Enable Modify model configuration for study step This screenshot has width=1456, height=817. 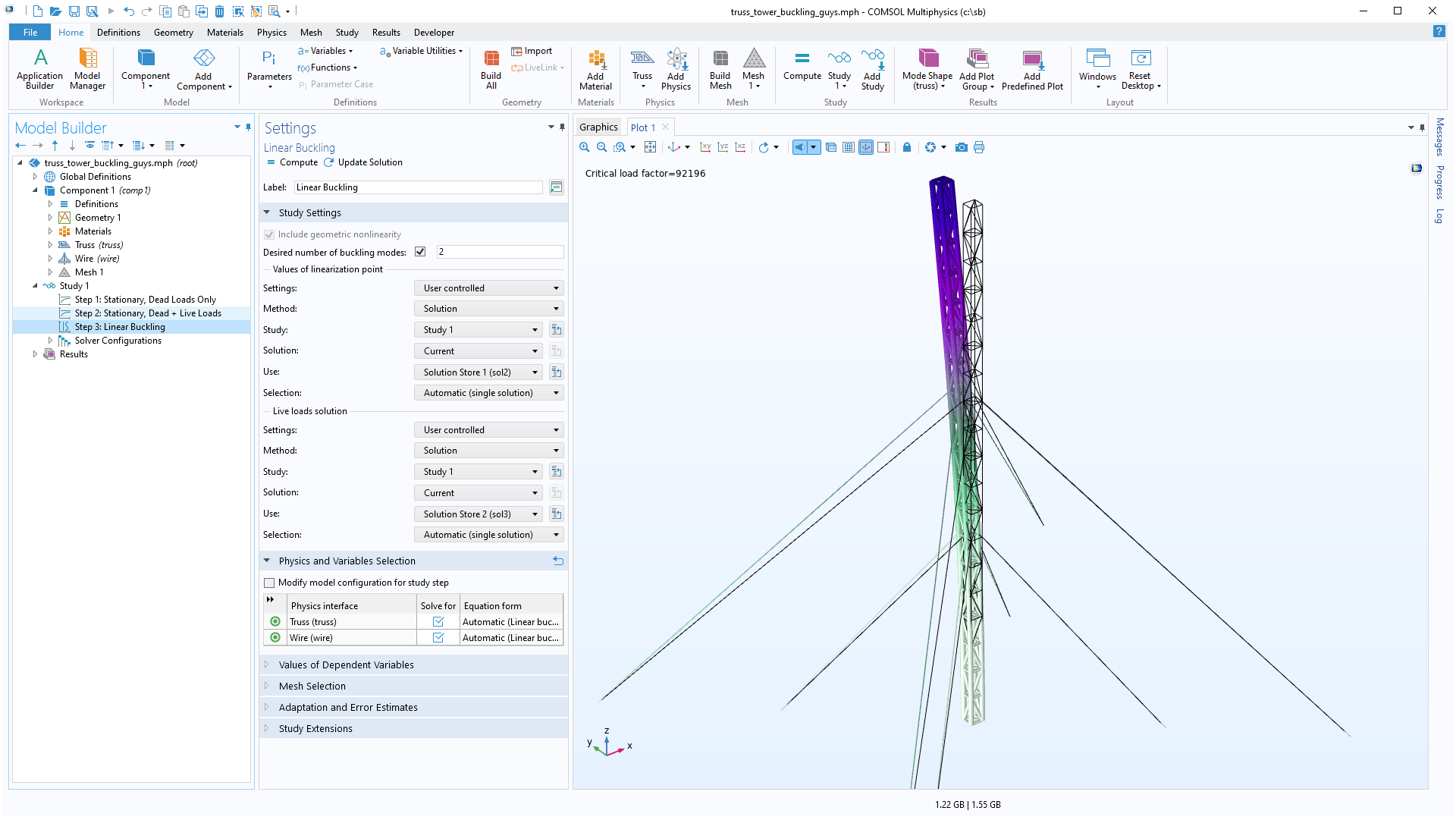click(269, 583)
